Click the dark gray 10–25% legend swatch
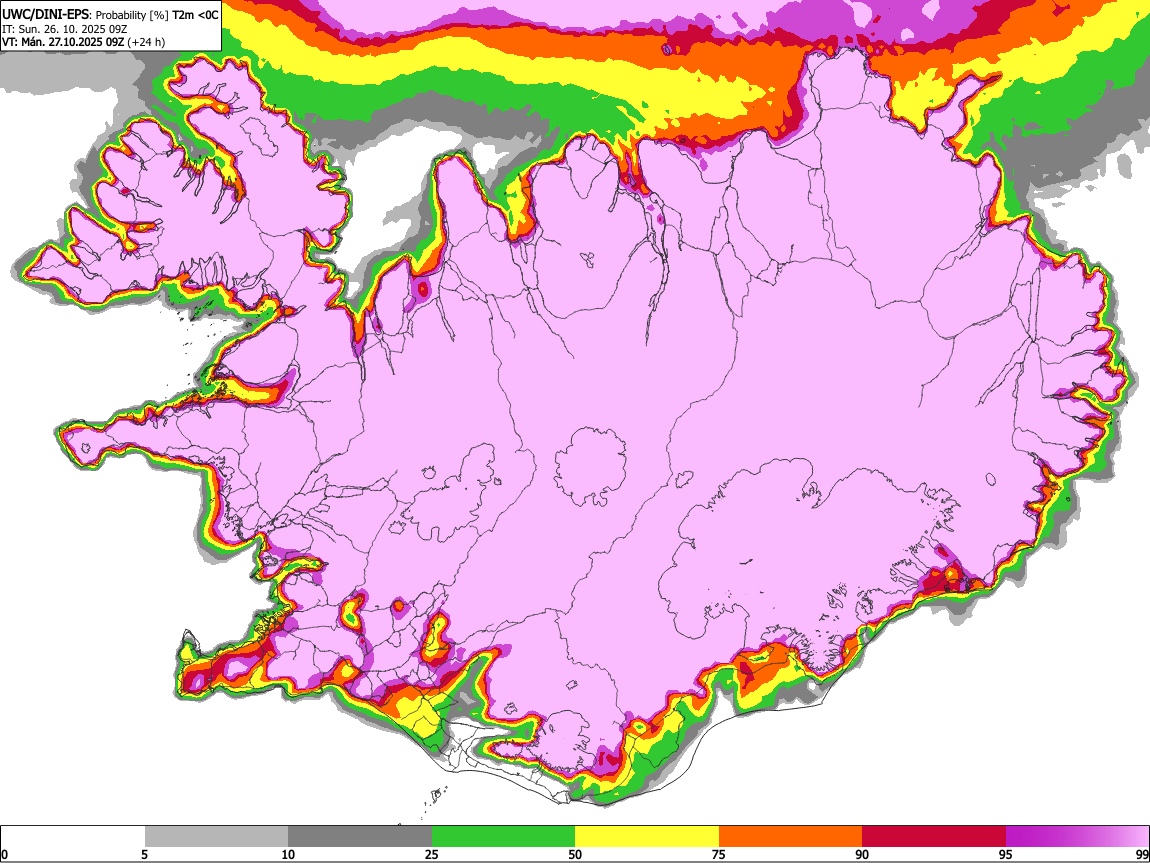This screenshot has height=863, width=1150. (360, 836)
